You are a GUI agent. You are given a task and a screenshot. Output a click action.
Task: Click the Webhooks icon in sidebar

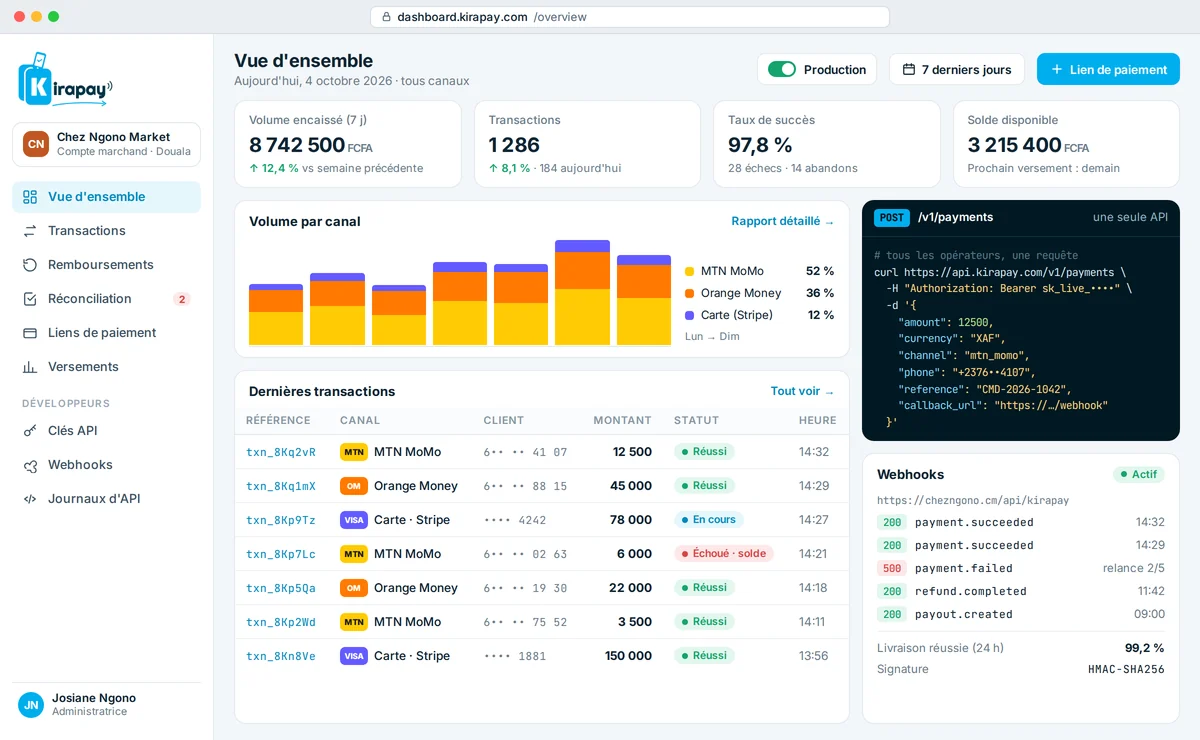pyautogui.click(x=30, y=465)
